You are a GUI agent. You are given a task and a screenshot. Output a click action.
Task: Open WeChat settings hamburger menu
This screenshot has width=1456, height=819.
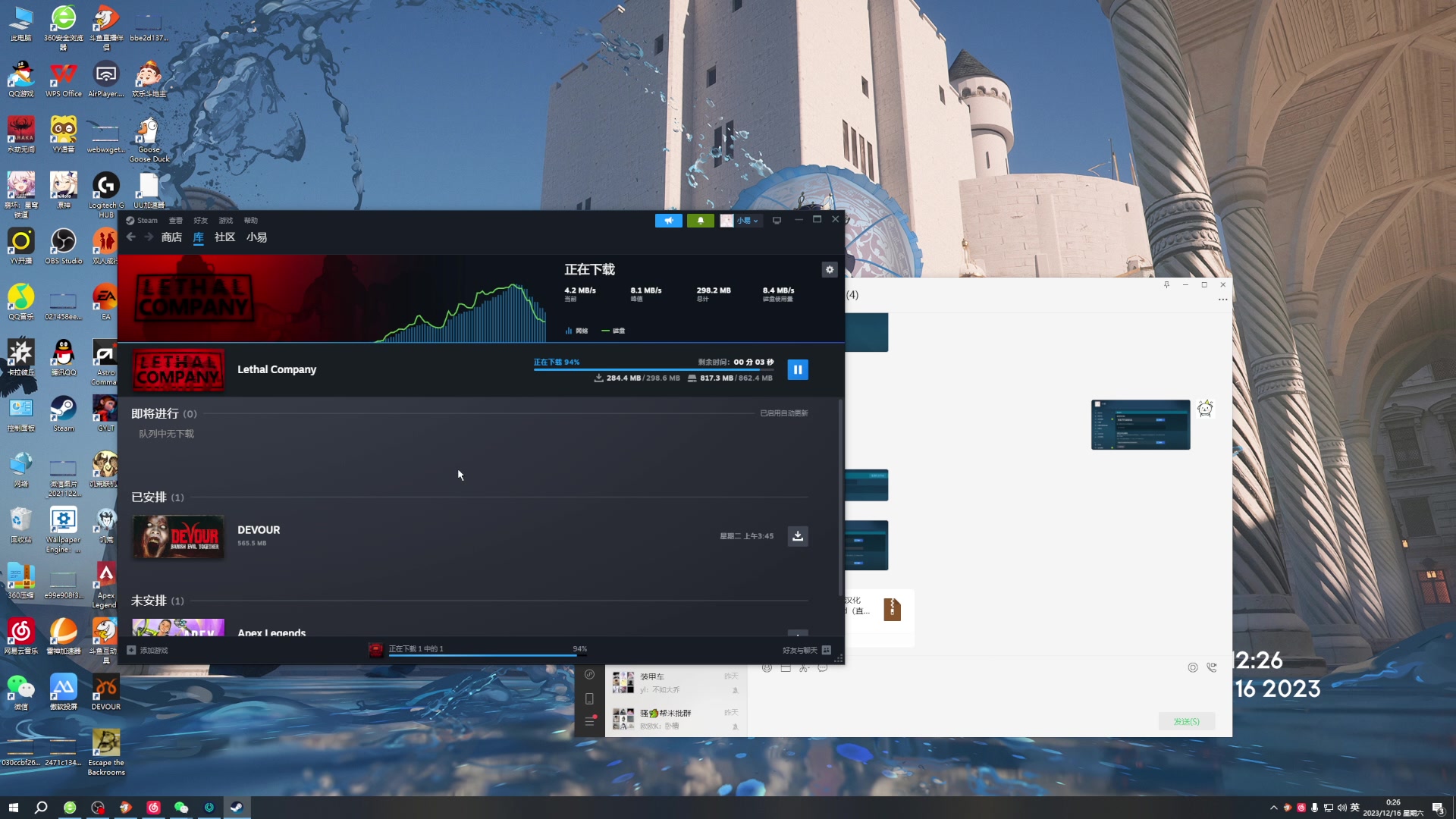pos(589,721)
